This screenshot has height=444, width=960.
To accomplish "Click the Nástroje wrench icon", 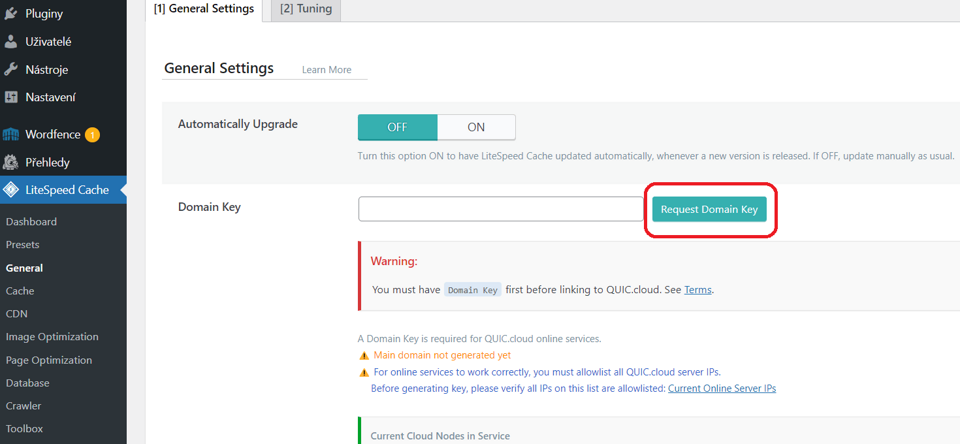I will click(x=10, y=70).
